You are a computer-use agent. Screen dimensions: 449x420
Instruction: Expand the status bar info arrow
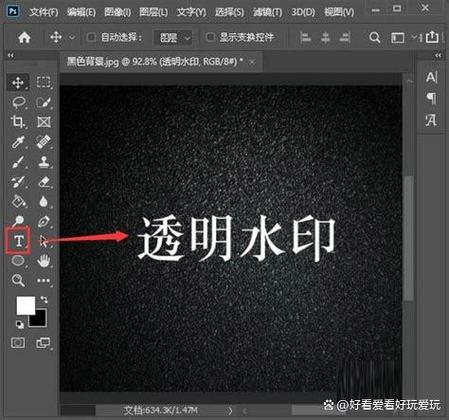(230, 410)
